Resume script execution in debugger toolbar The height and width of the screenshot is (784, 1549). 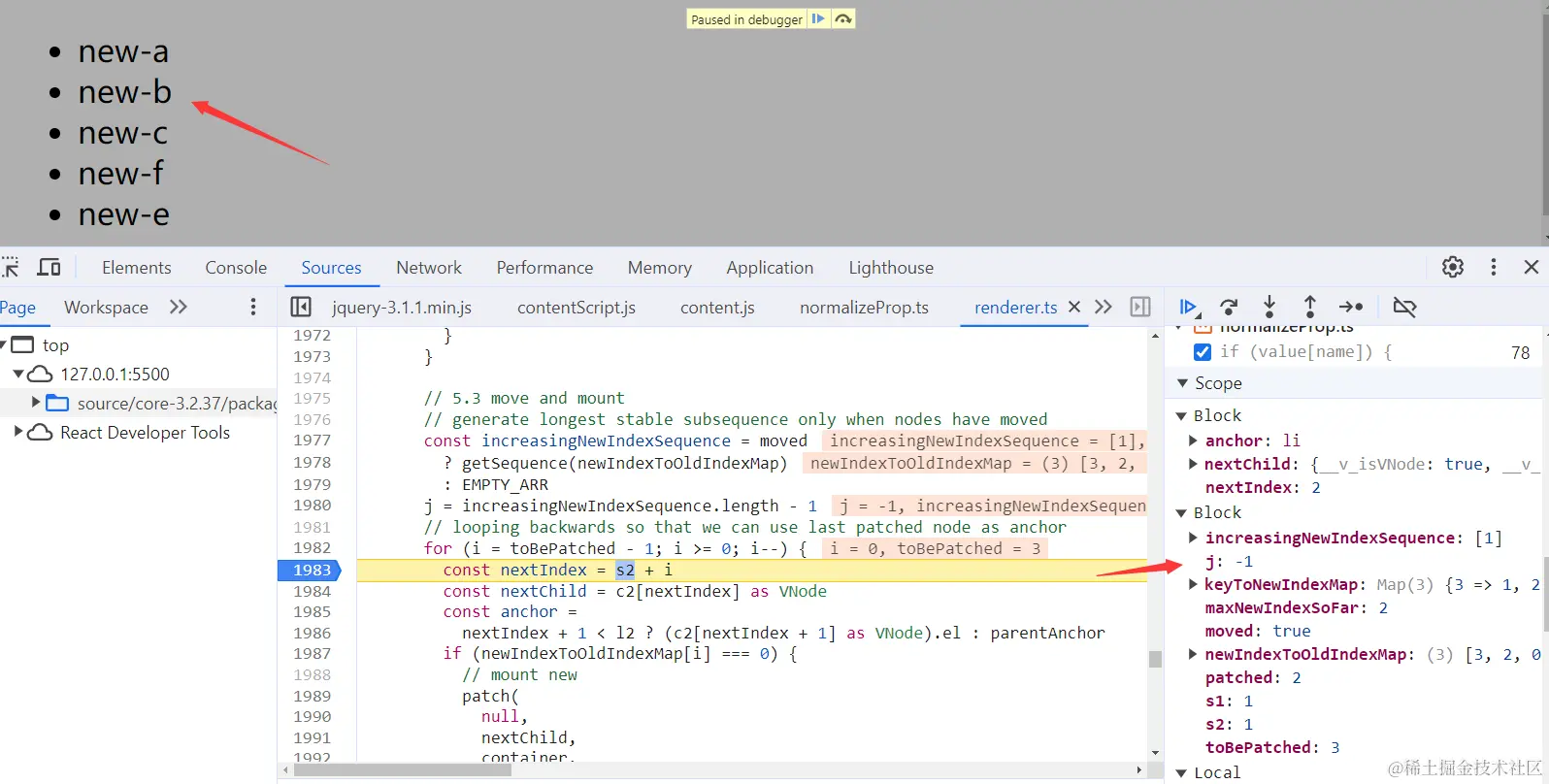[1188, 307]
